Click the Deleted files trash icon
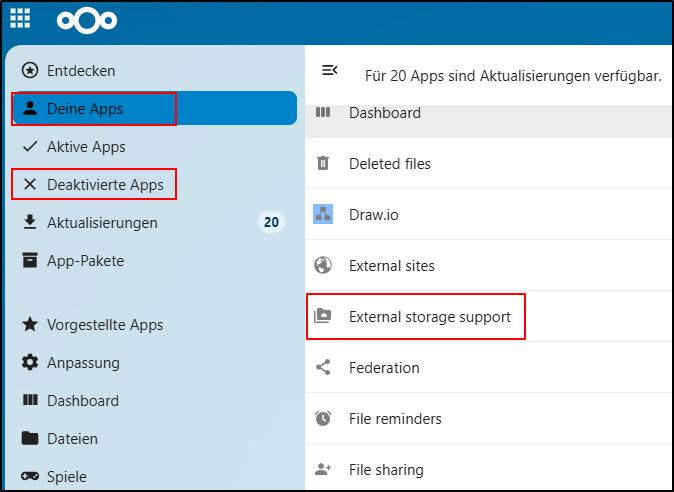Image resolution: width=674 pixels, height=492 pixels. click(323, 163)
